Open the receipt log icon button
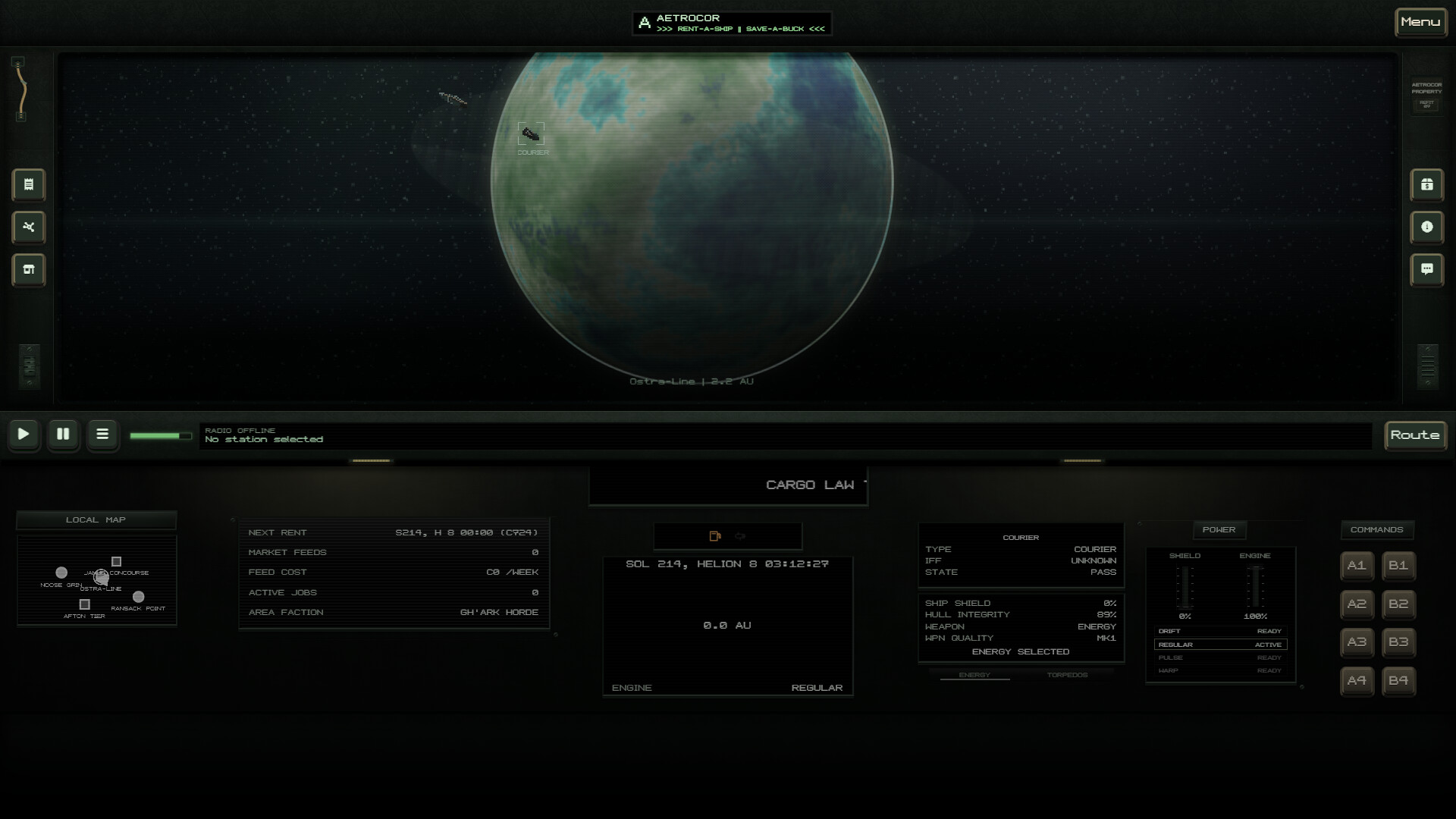Screen dimensions: 1456x819 [28, 184]
